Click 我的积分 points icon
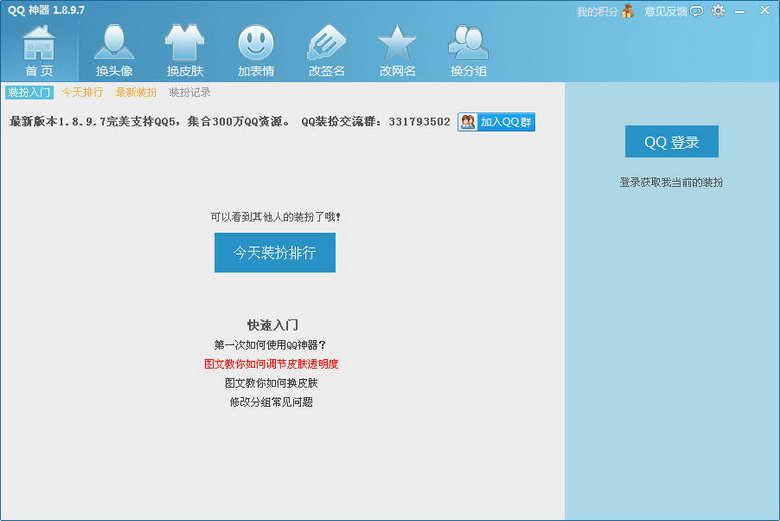 pos(628,11)
